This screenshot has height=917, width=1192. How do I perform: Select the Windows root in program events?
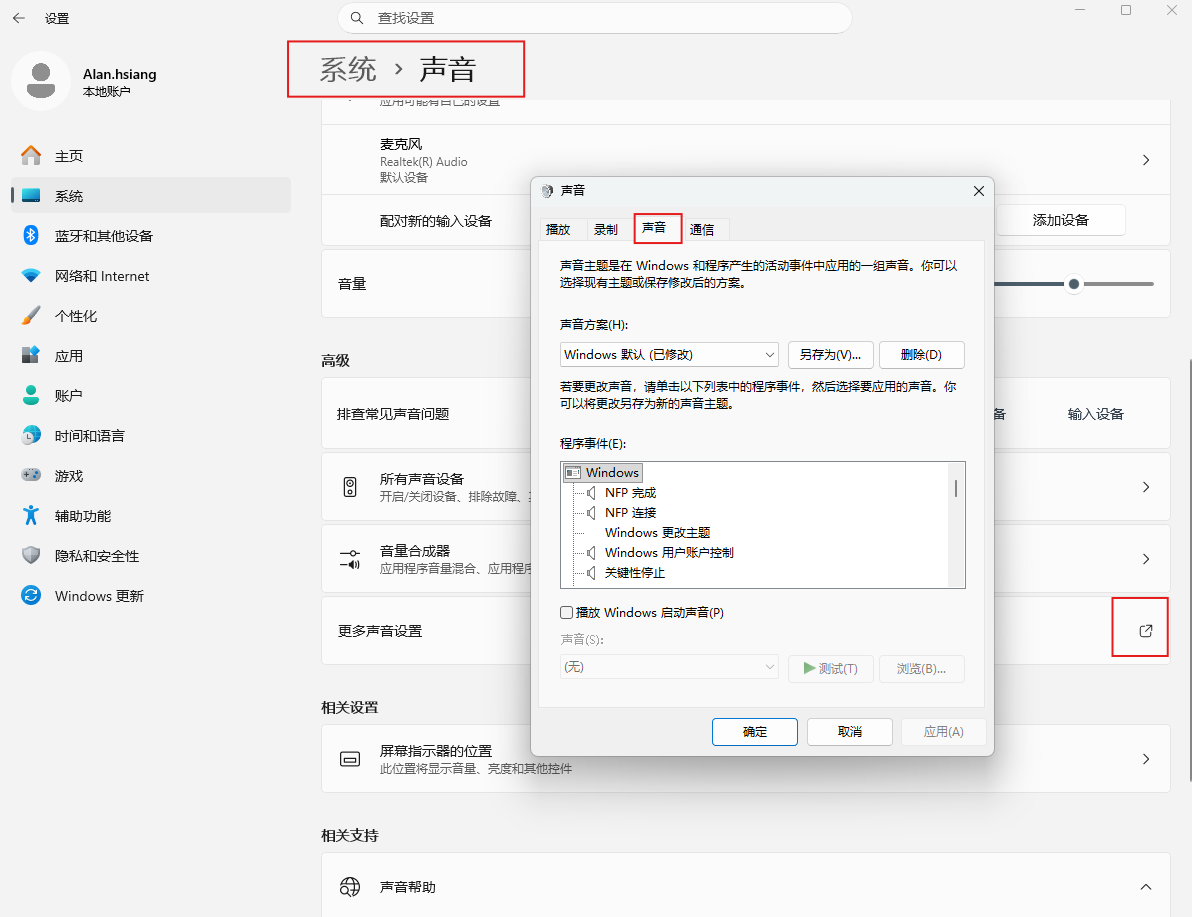click(x=604, y=473)
